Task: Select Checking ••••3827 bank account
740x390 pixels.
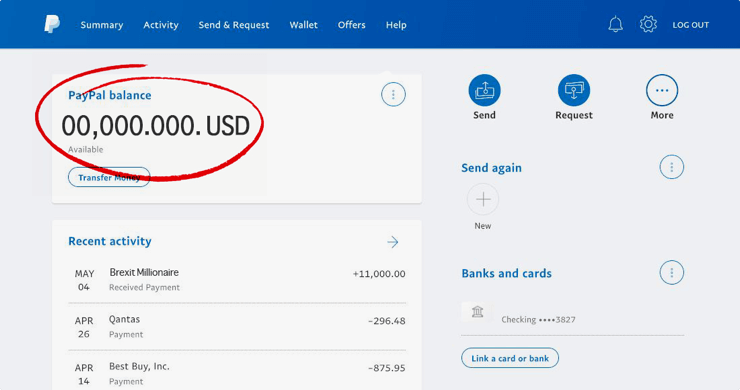Action: tap(538, 320)
